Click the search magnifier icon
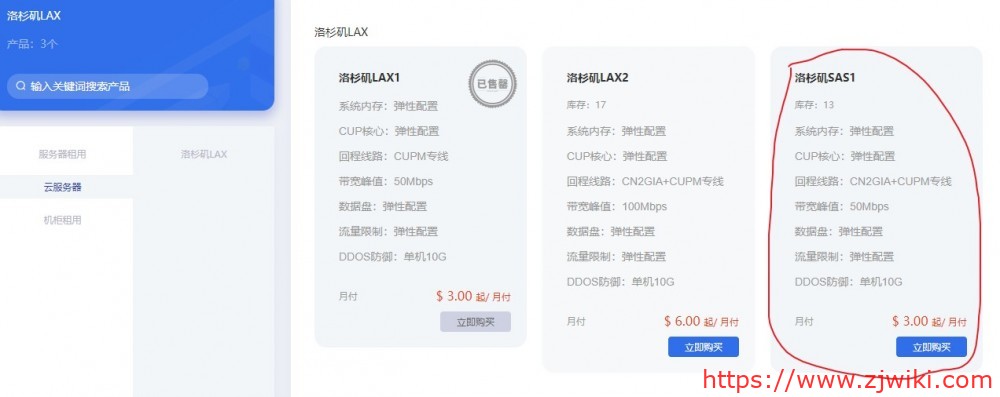This screenshot has height=397, width=1000. (21, 86)
